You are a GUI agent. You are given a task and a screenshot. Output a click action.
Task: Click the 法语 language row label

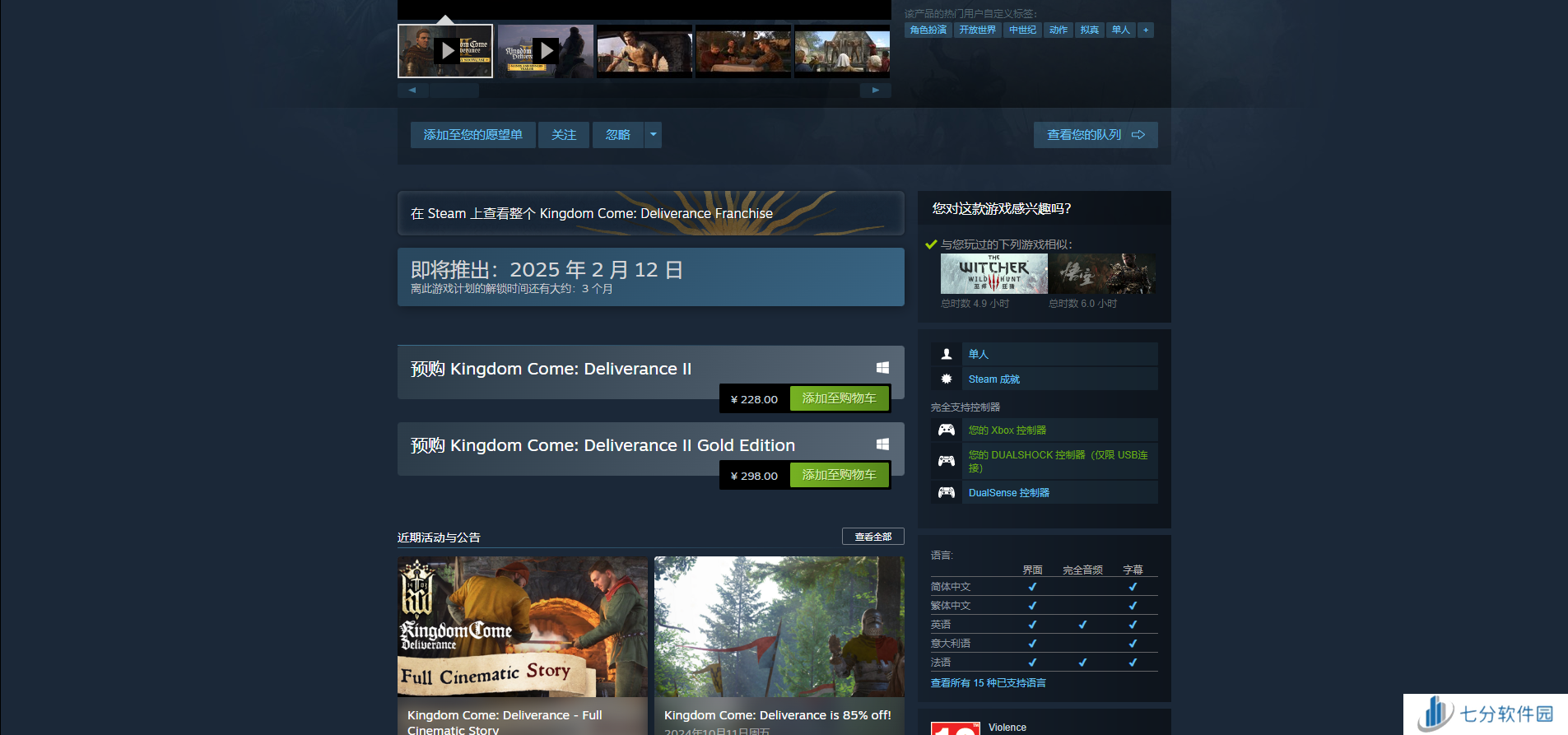point(941,663)
